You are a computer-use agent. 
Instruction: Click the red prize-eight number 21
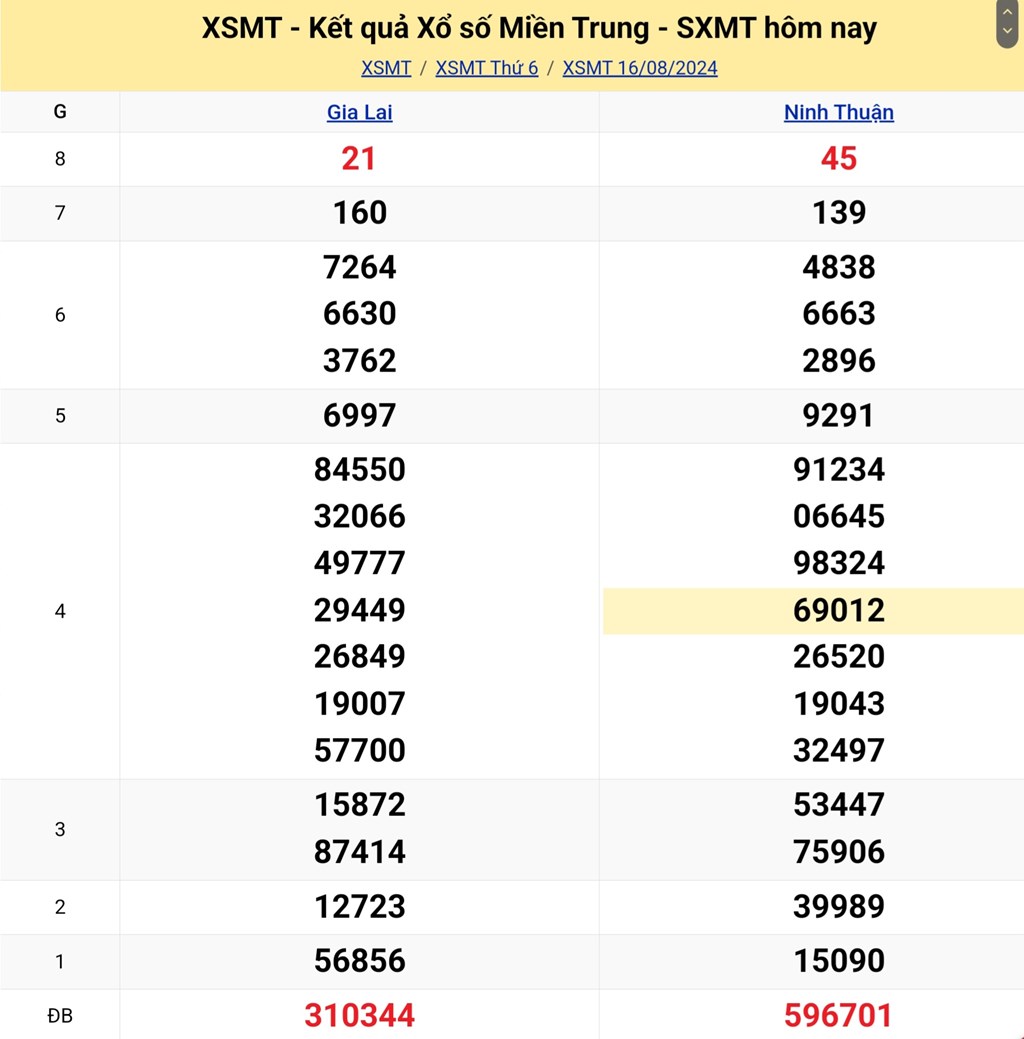359,159
